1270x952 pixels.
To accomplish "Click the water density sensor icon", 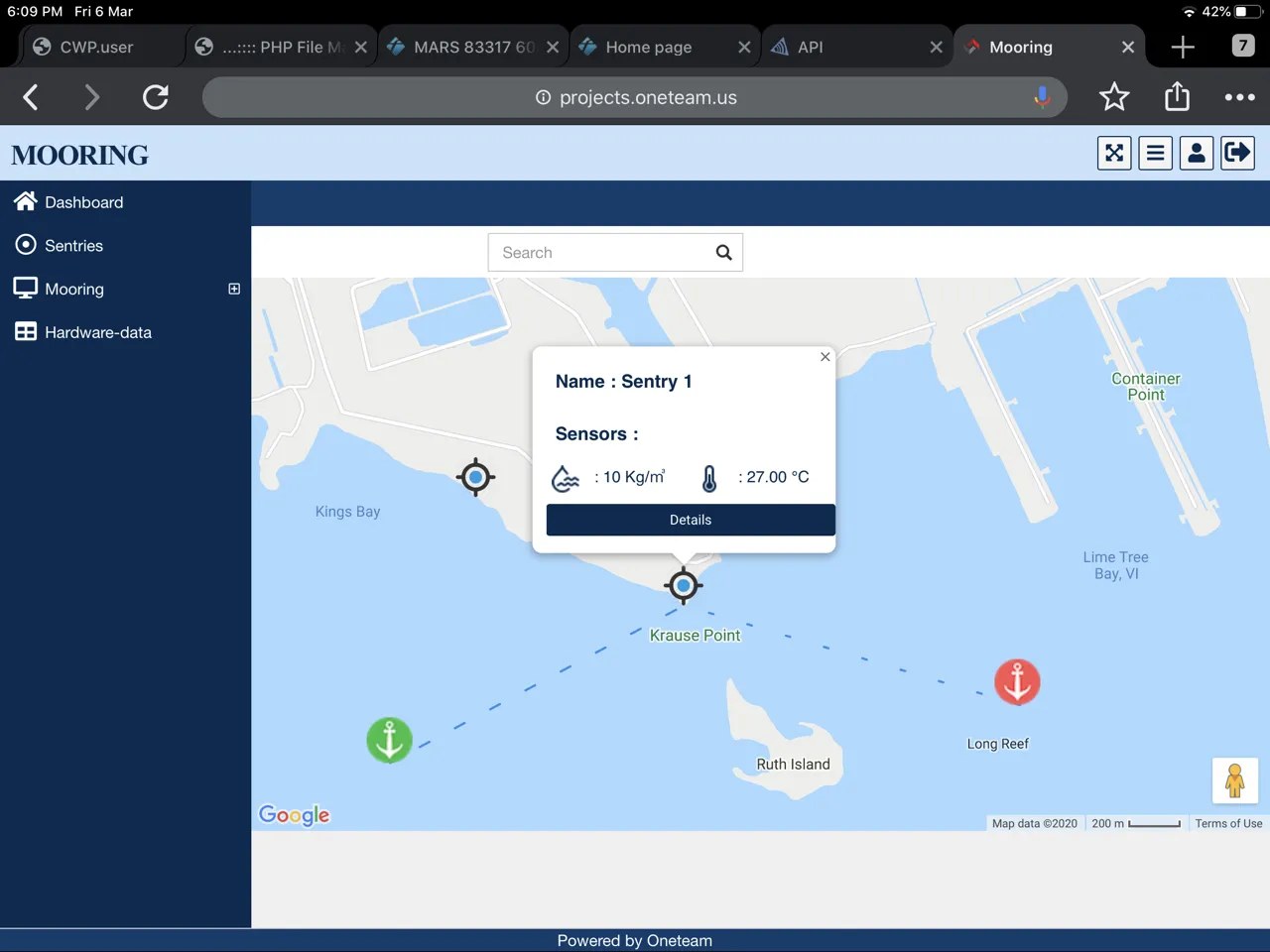I will point(566,479).
